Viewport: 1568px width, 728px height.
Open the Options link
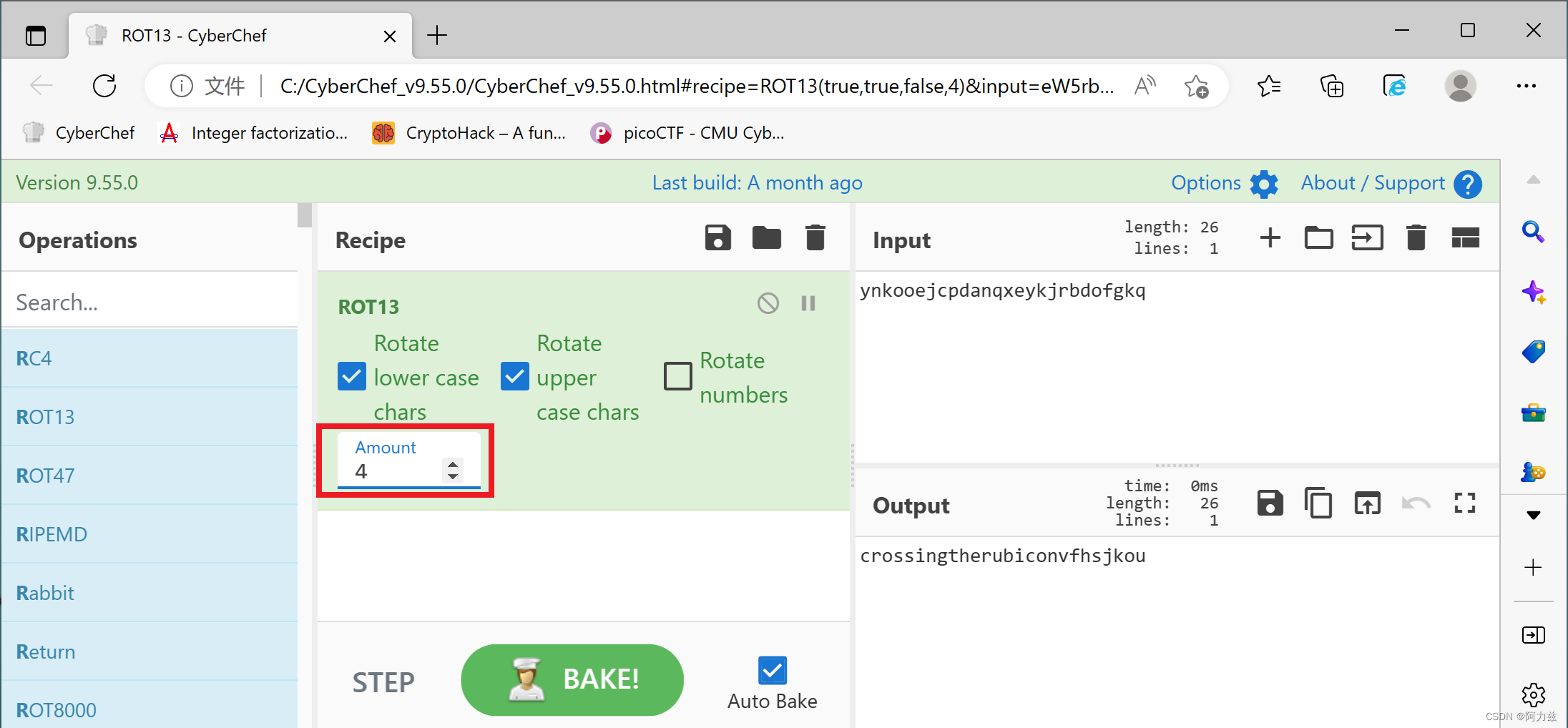(x=1206, y=183)
